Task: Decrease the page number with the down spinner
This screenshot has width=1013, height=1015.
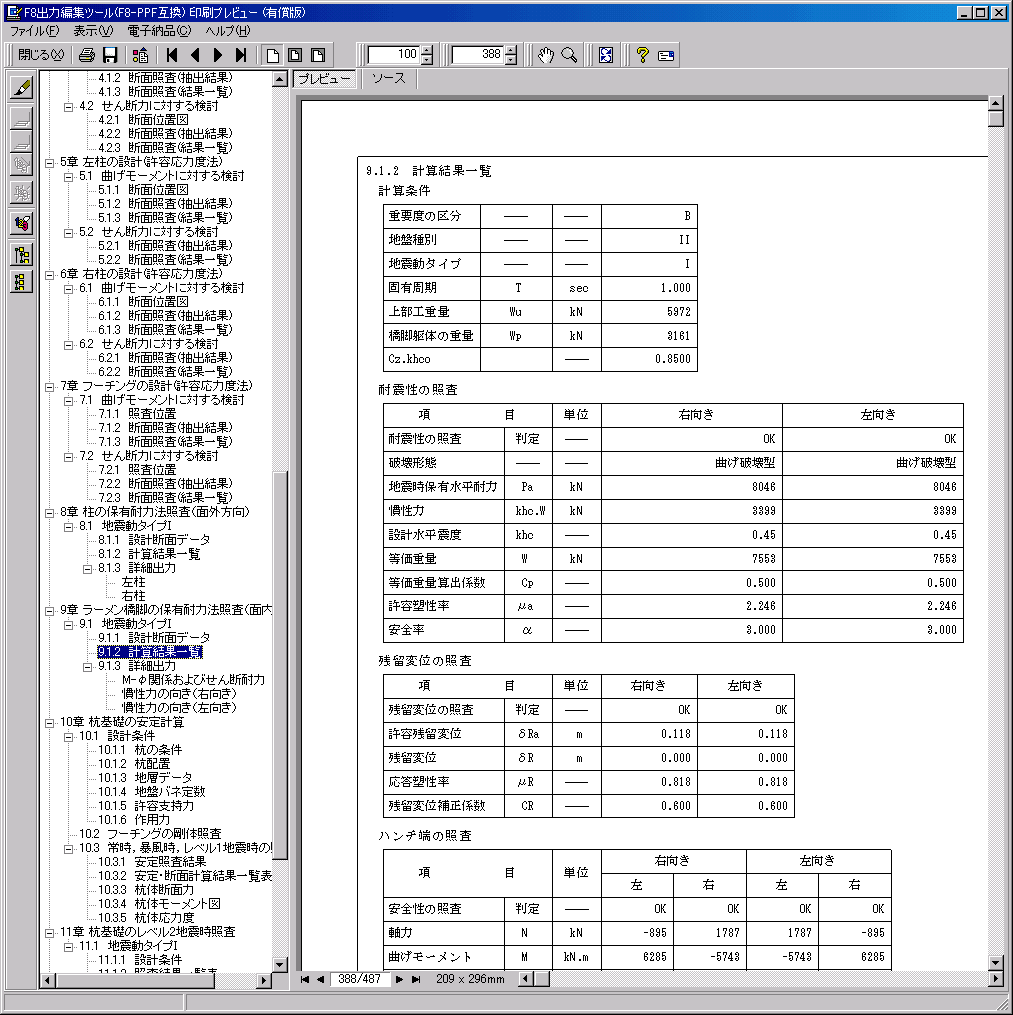Action: pyautogui.click(x=511, y=60)
